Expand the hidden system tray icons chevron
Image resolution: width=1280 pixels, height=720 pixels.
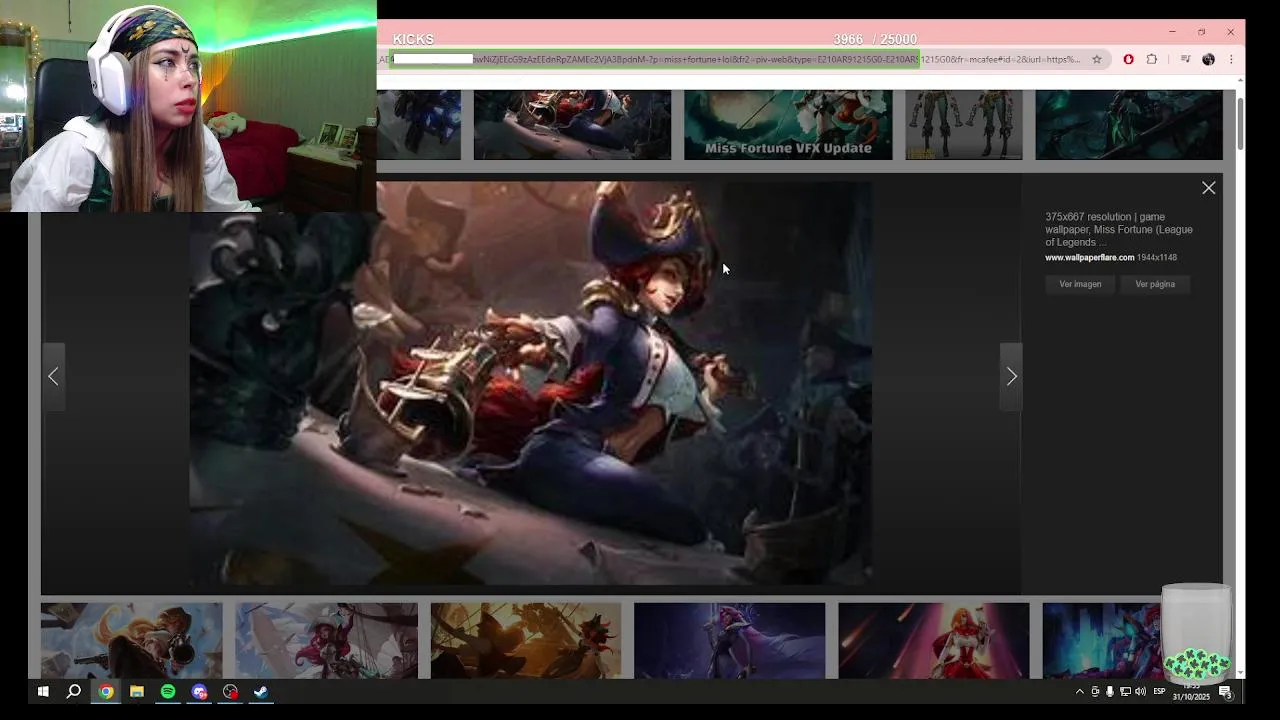coord(1079,691)
